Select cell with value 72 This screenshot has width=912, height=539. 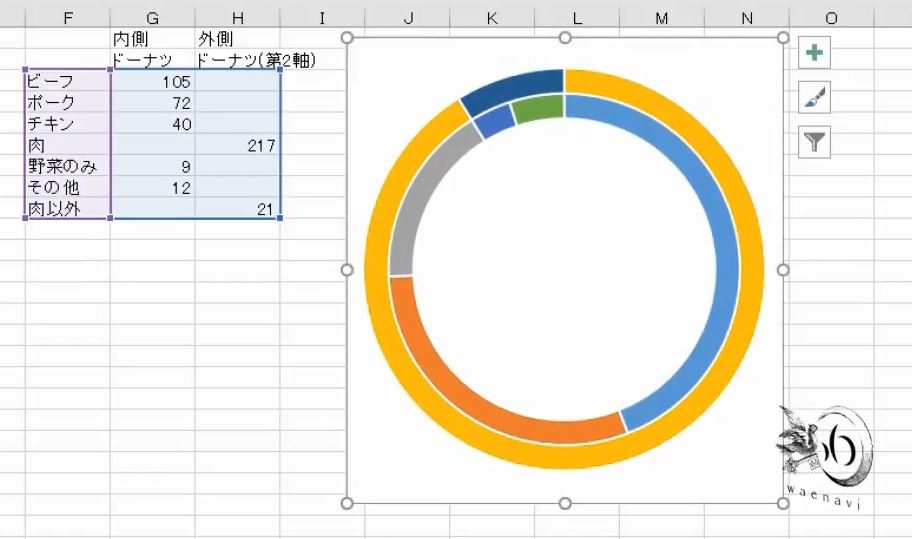(152, 103)
